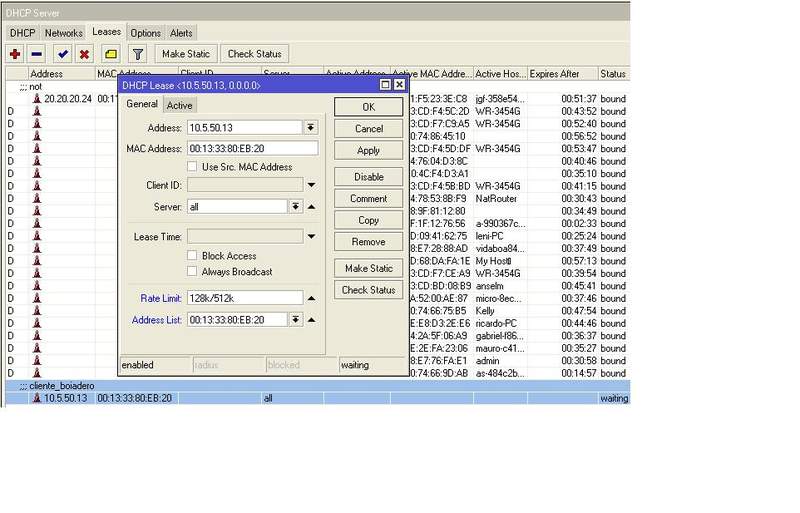800x513 pixels.
Task: Check the Always Broadcast option
Action: coord(193,272)
